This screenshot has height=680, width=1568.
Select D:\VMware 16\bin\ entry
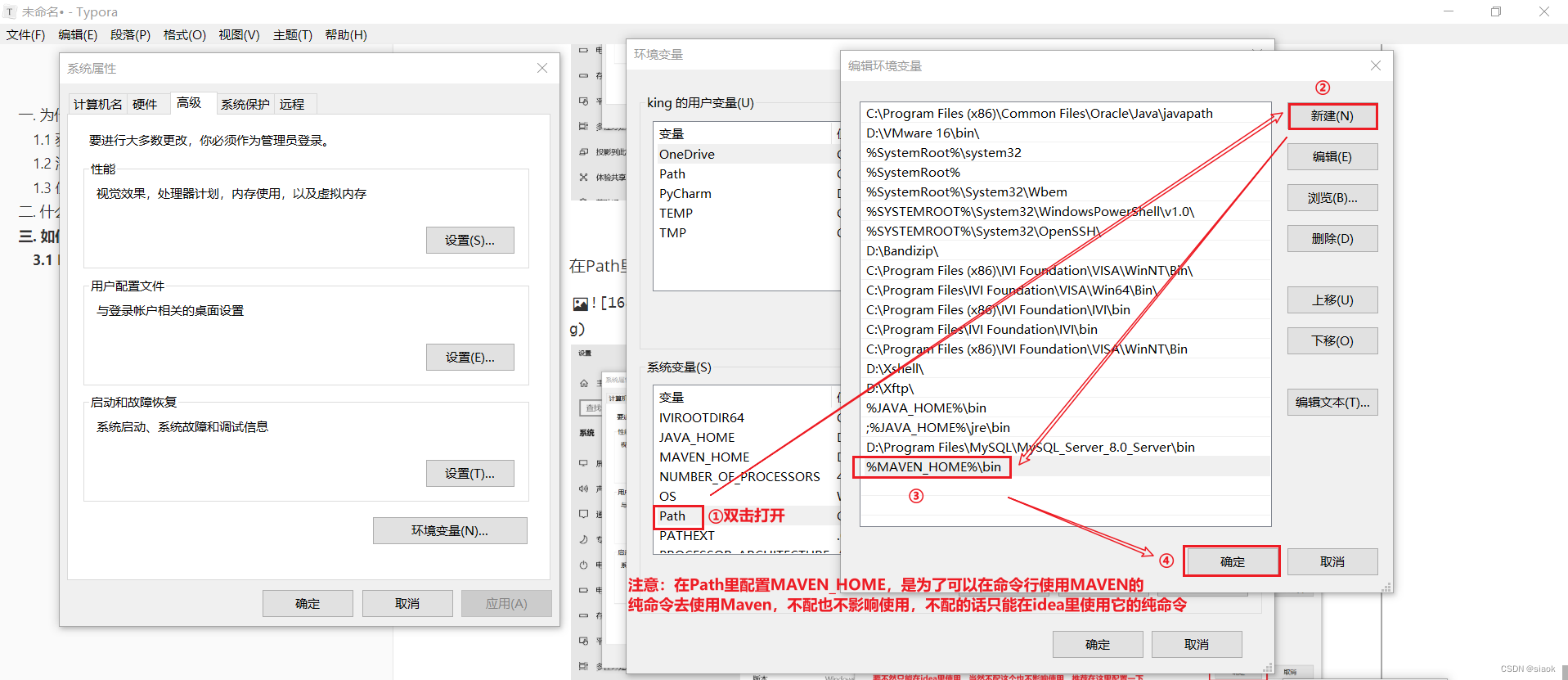1066,133
